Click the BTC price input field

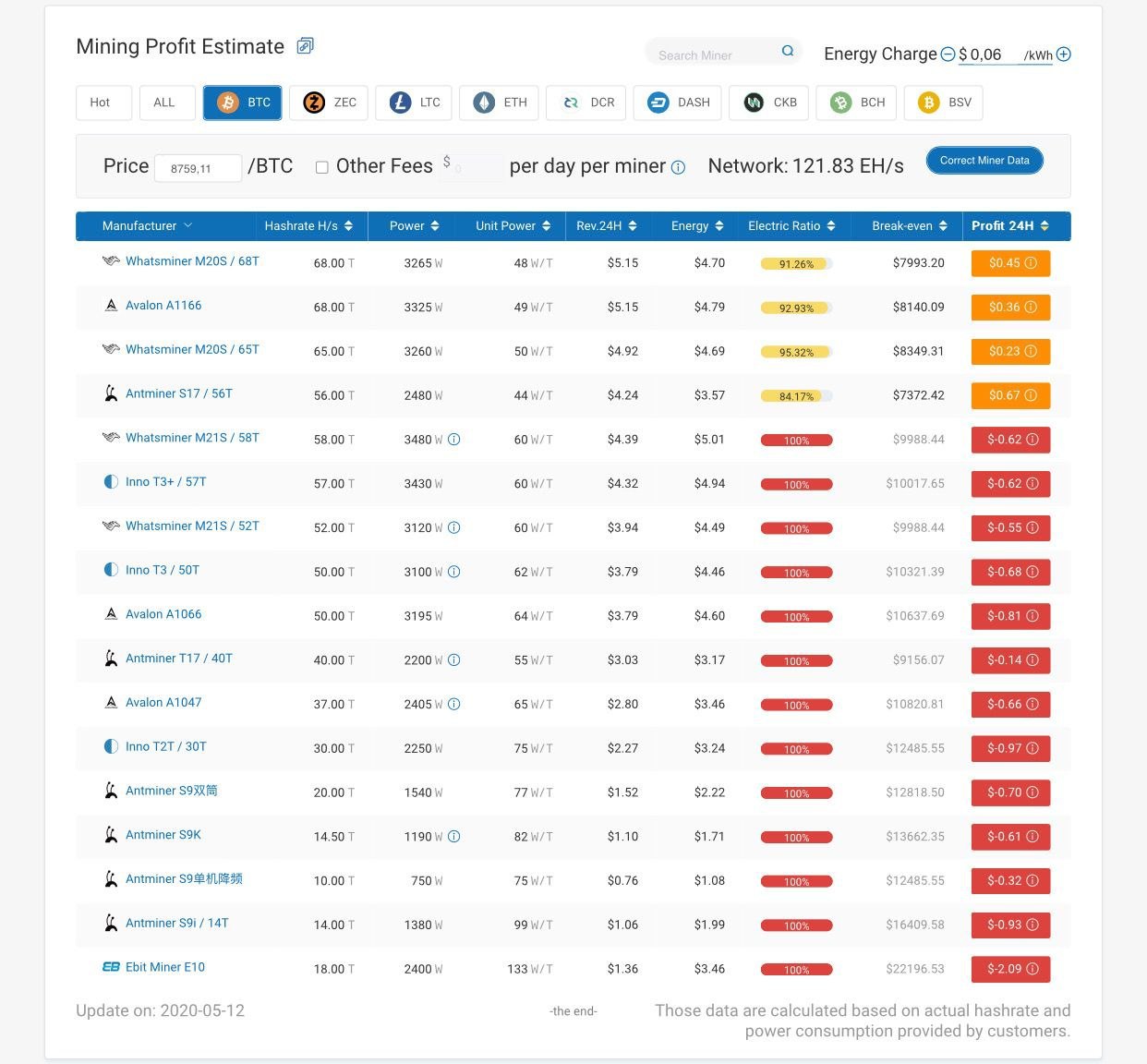198,168
